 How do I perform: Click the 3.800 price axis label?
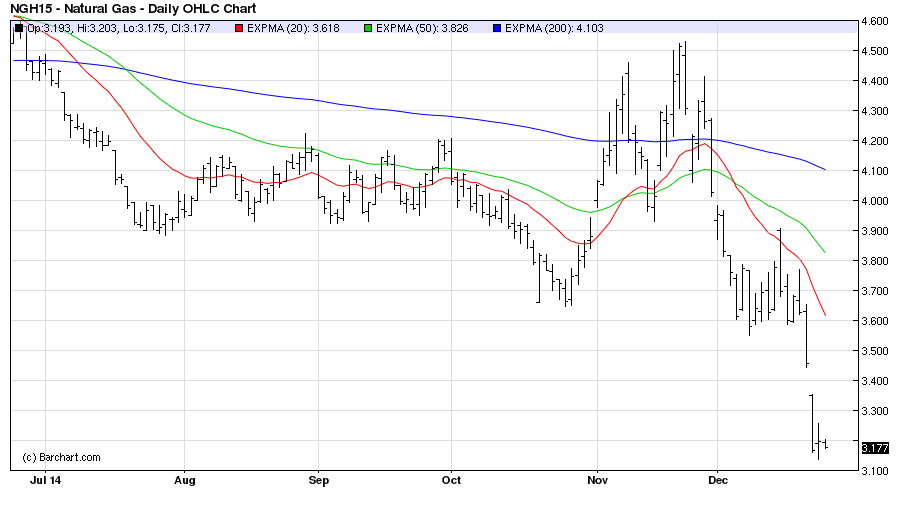click(x=875, y=261)
